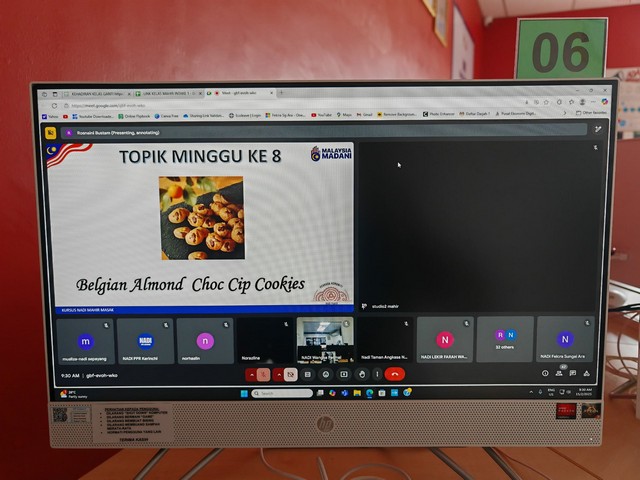Screen dimensions: 640x480
Task: Turn on the red camera button
Action: pos(291,374)
